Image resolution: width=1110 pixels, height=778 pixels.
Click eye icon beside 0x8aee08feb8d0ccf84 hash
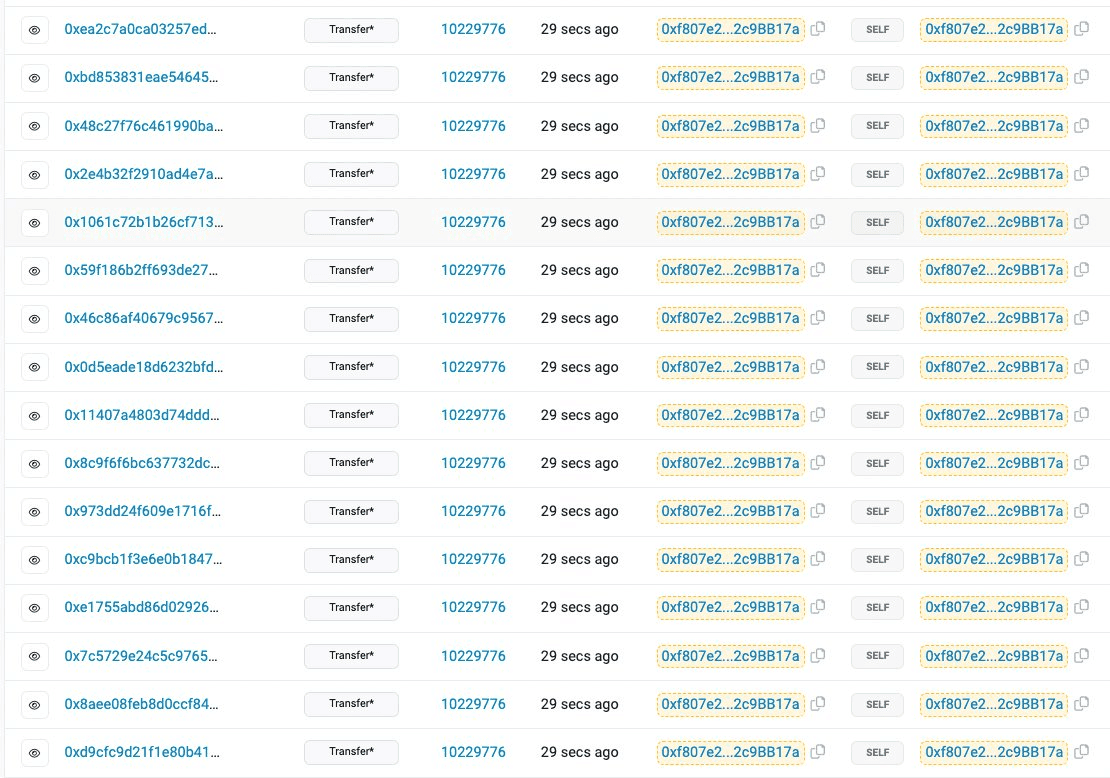pyautogui.click(x=34, y=704)
